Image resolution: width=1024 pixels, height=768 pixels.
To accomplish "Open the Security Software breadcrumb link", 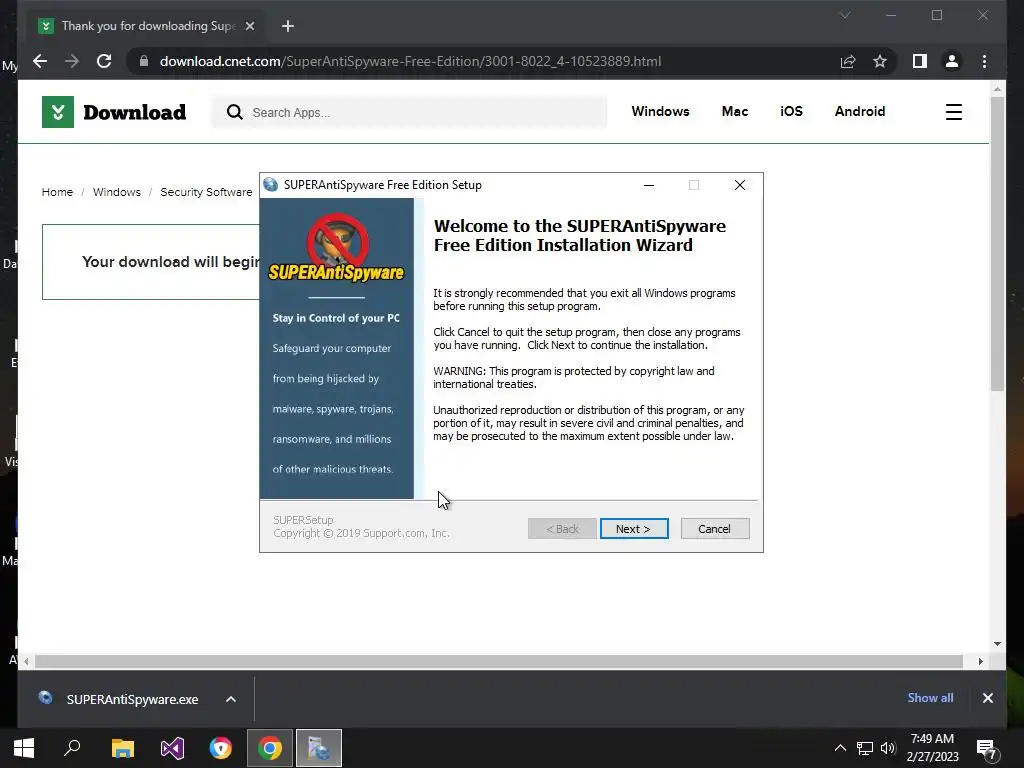I will click(206, 192).
